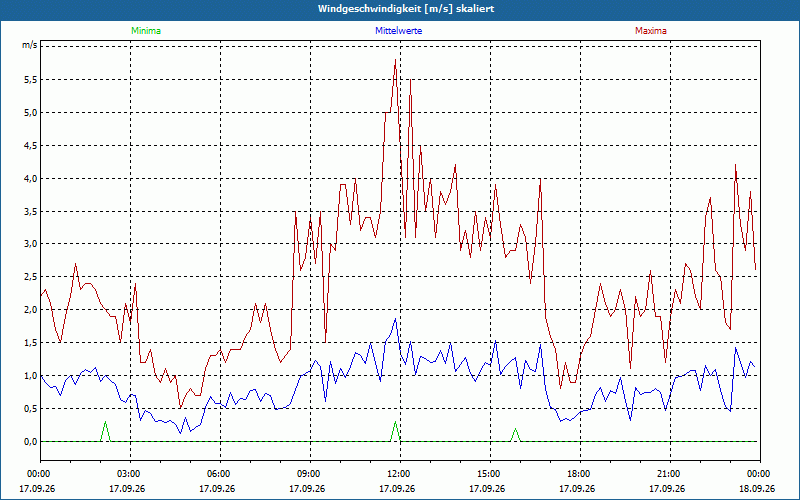Select the red Maxima legend label
Image resolution: width=800 pixels, height=500 pixels.
[651, 31]
